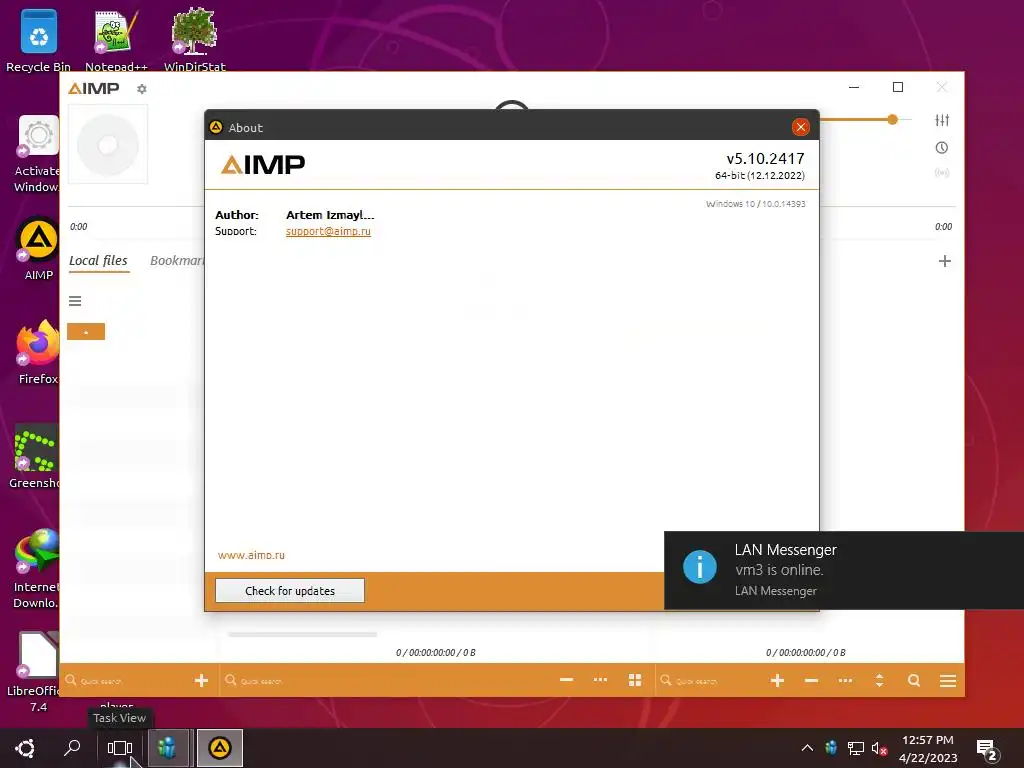The image size is (1024, 768).
Task: Close the About dialog
Action: pyautogui.click(x=801, y=127)
